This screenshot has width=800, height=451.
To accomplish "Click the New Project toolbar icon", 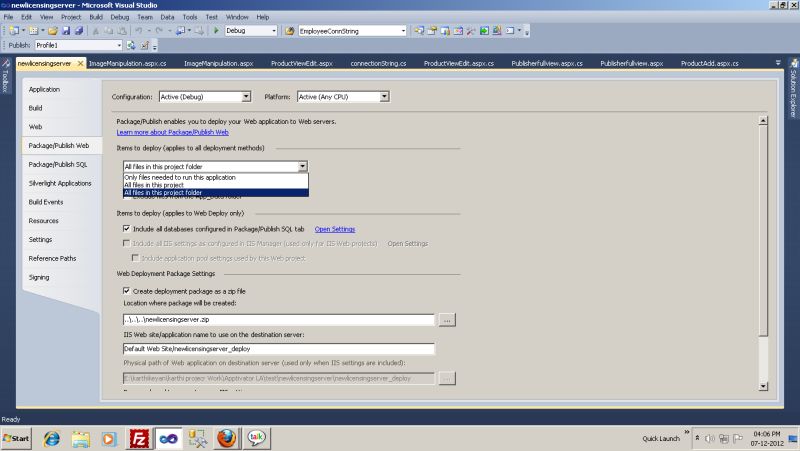I will point(14,31).
